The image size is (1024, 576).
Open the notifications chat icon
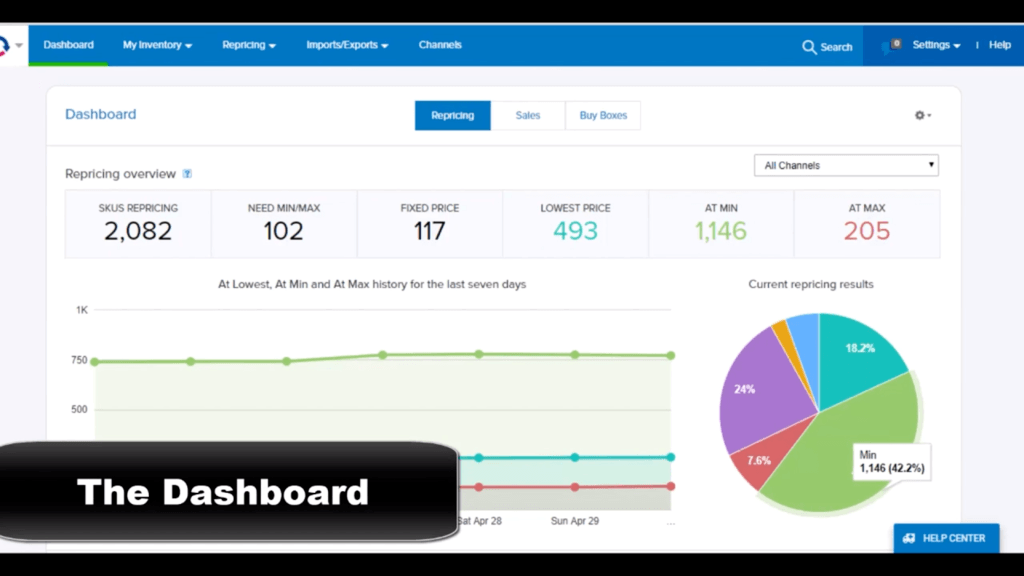(x=891, y=46)
